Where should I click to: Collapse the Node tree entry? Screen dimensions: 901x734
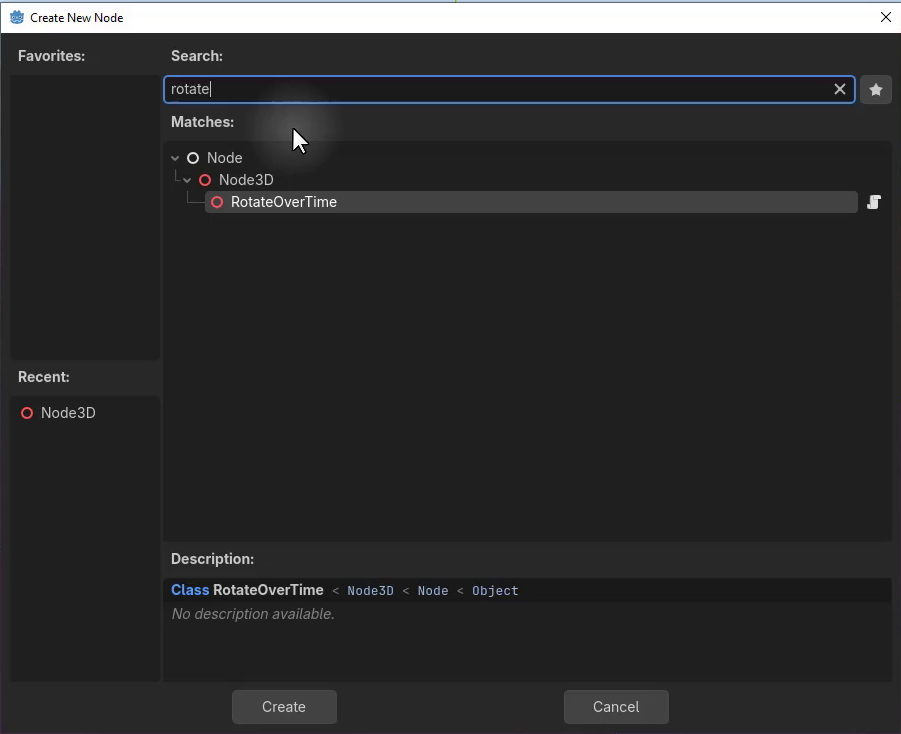(175, 158)
